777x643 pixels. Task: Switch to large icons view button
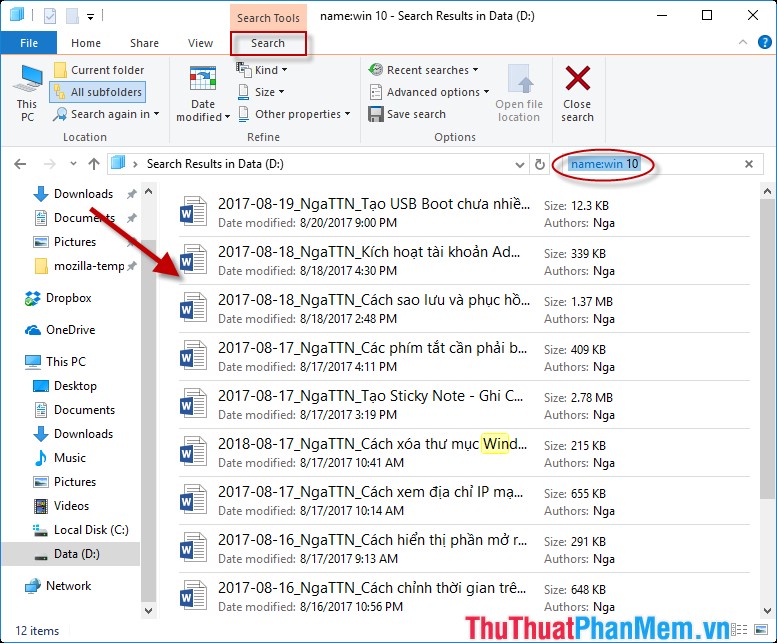(x=761, y=630)
